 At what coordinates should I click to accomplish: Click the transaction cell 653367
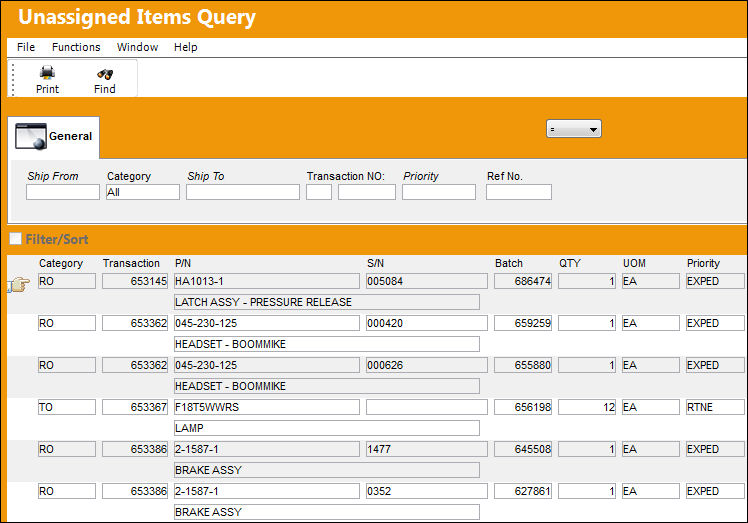(135, 407)
